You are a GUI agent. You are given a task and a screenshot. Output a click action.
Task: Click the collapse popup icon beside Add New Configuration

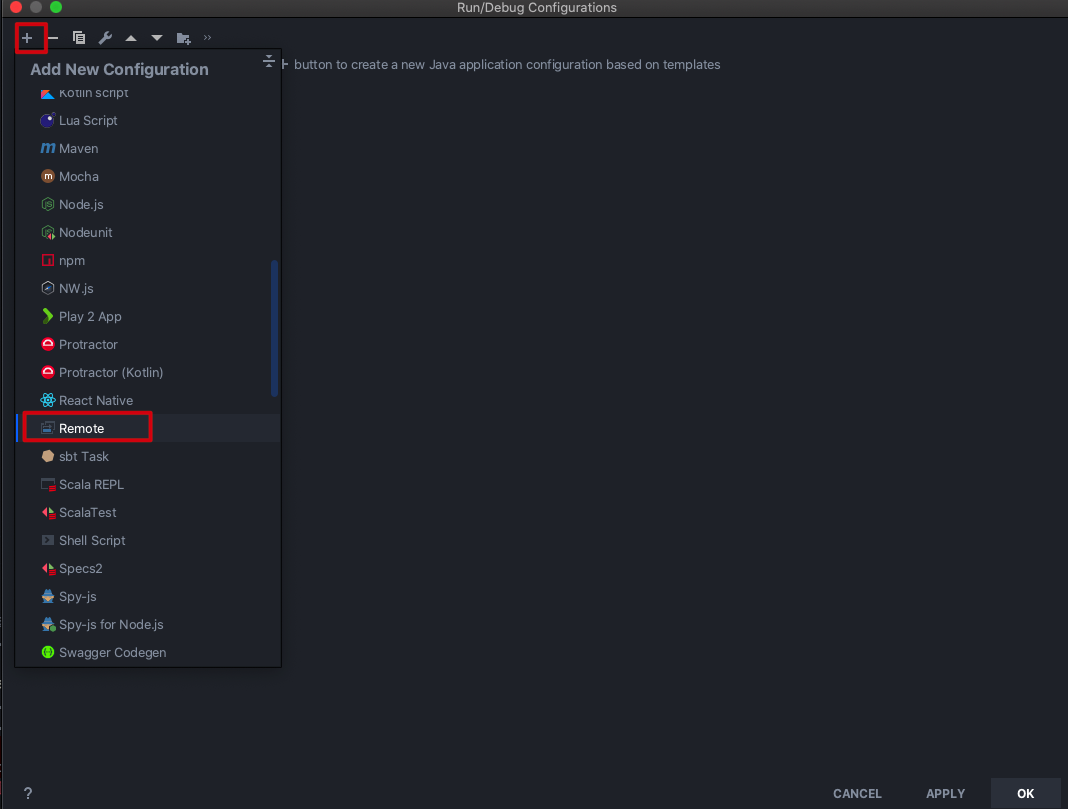[269, 61]
